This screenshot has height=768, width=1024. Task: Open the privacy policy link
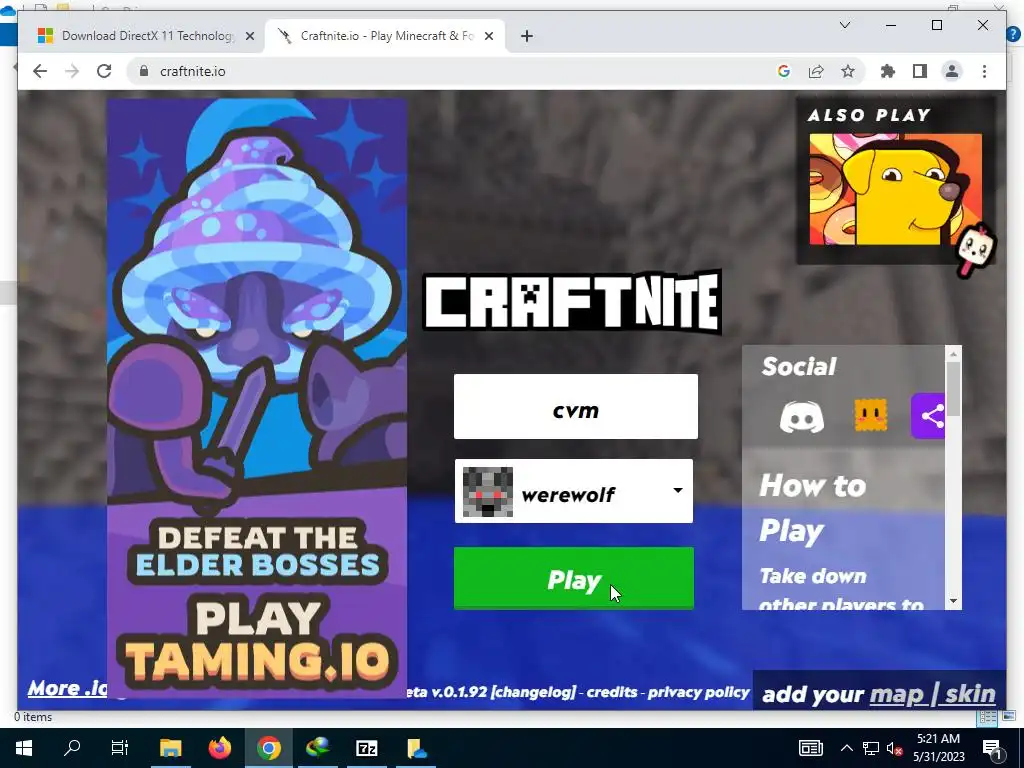click(x=698, y=692)
